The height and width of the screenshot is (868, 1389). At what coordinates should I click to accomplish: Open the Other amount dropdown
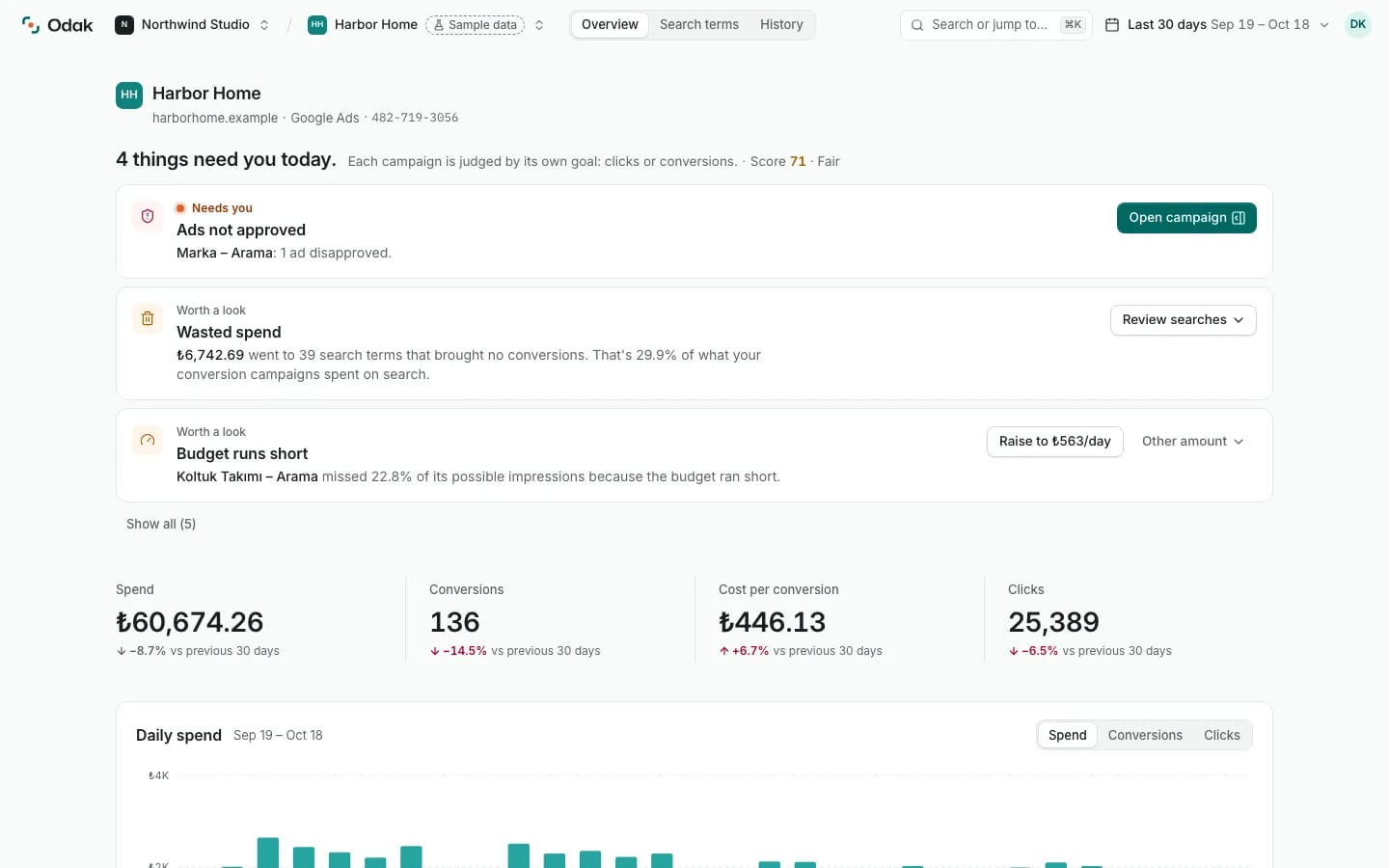(x=1193, y=442)
